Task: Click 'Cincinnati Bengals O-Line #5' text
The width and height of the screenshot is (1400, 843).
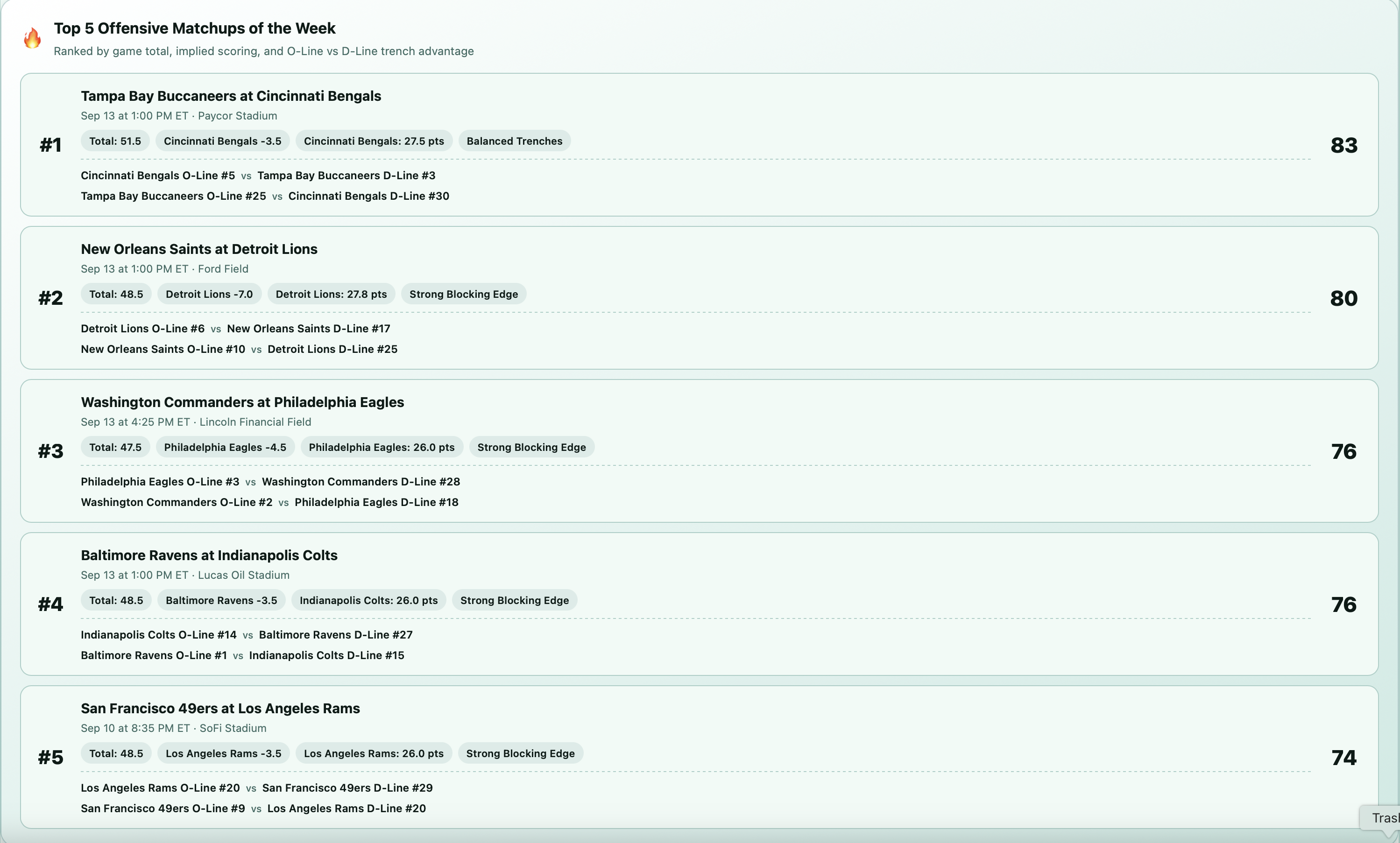Action: click(x=158, y=176)
